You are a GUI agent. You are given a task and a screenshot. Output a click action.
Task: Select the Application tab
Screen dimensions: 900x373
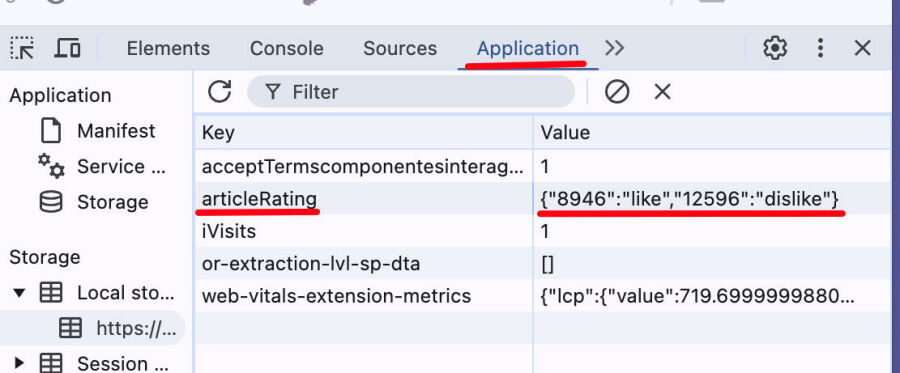(x=527, y=48)
